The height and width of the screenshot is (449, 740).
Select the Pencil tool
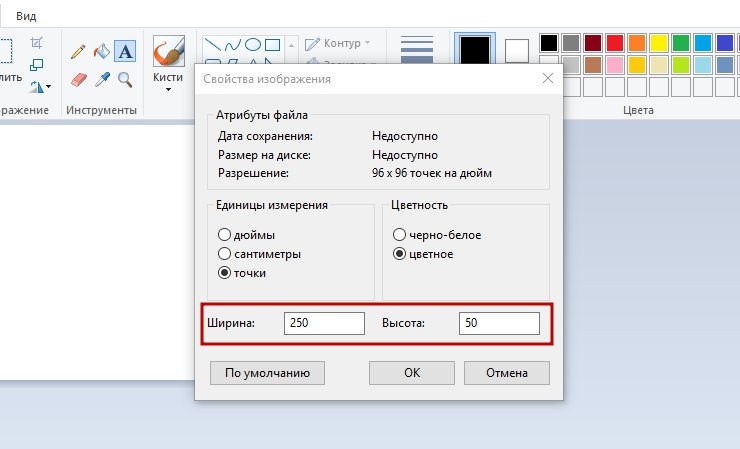78,50
